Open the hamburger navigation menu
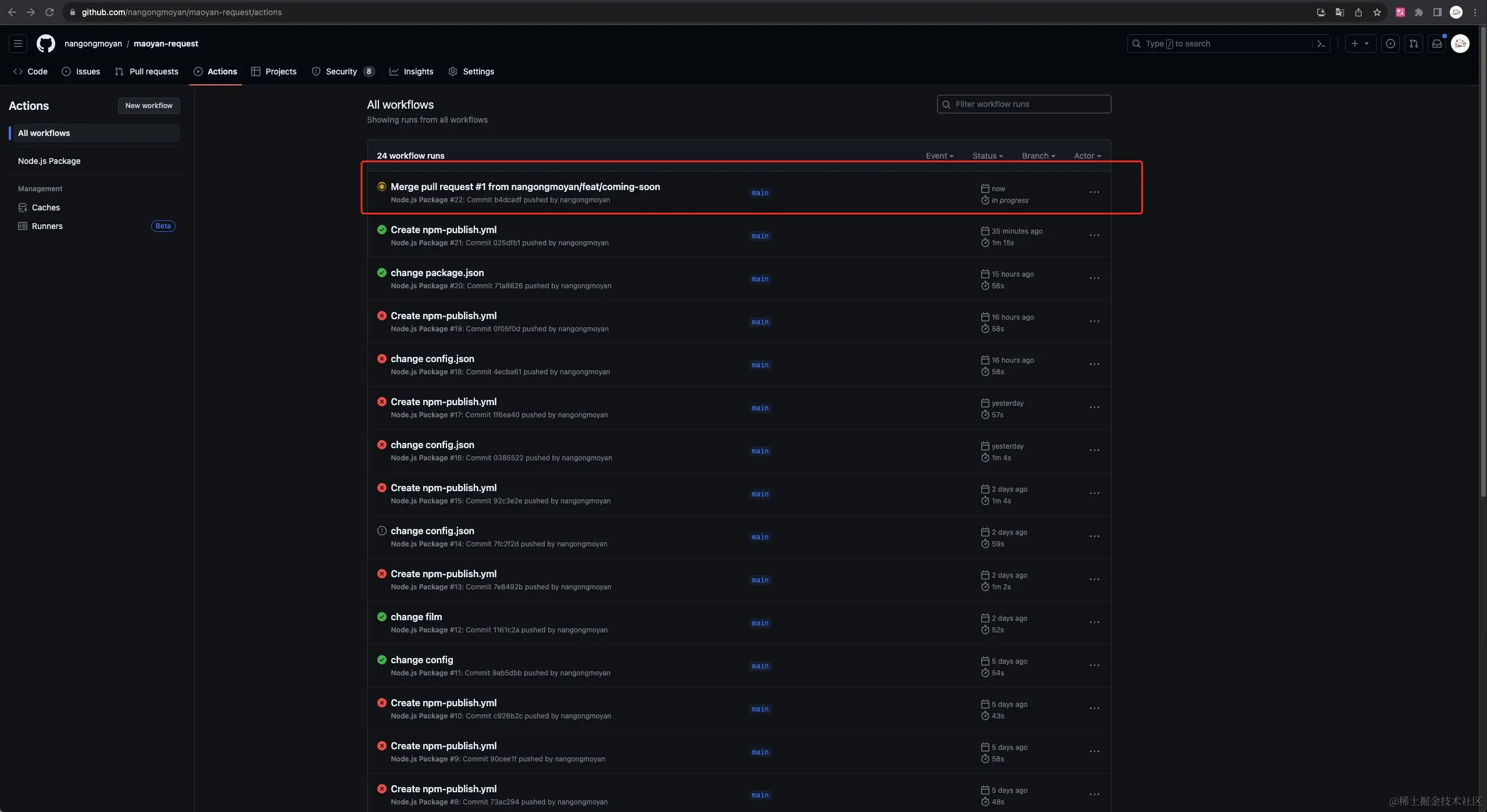 coord(18,44)
